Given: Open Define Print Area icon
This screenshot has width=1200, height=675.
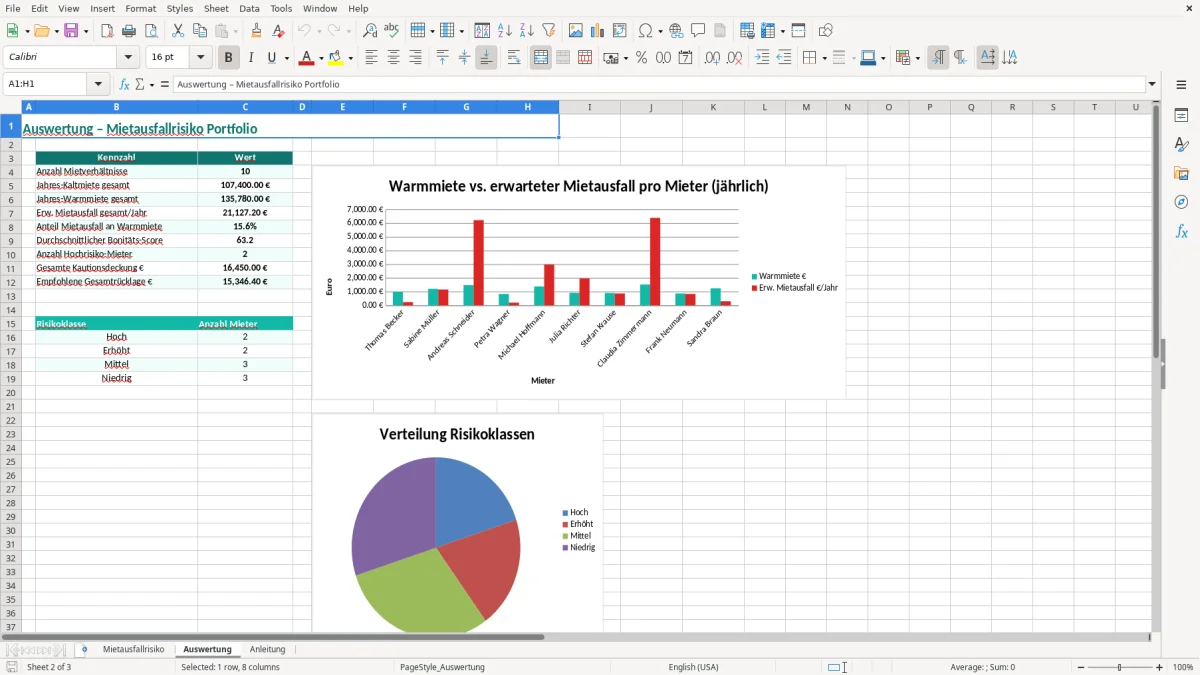Looking at the screenshot, I should click(x=747, y=31).
